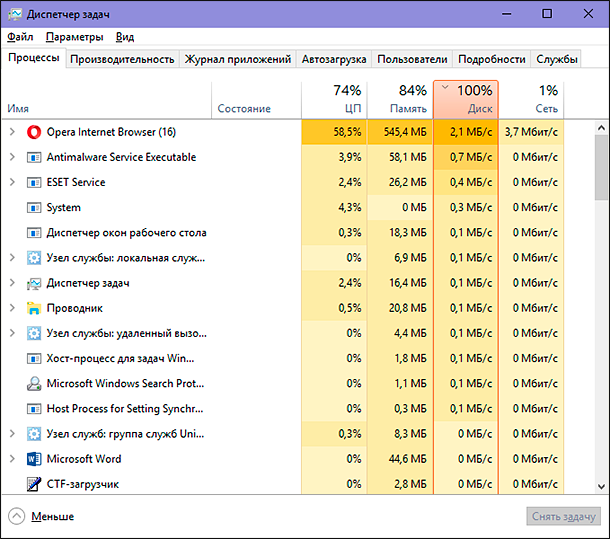Click ESET Service memory value 26,2 МБ
The height and width of the screenshot is (539, 610).
click(x=407, y=183)
